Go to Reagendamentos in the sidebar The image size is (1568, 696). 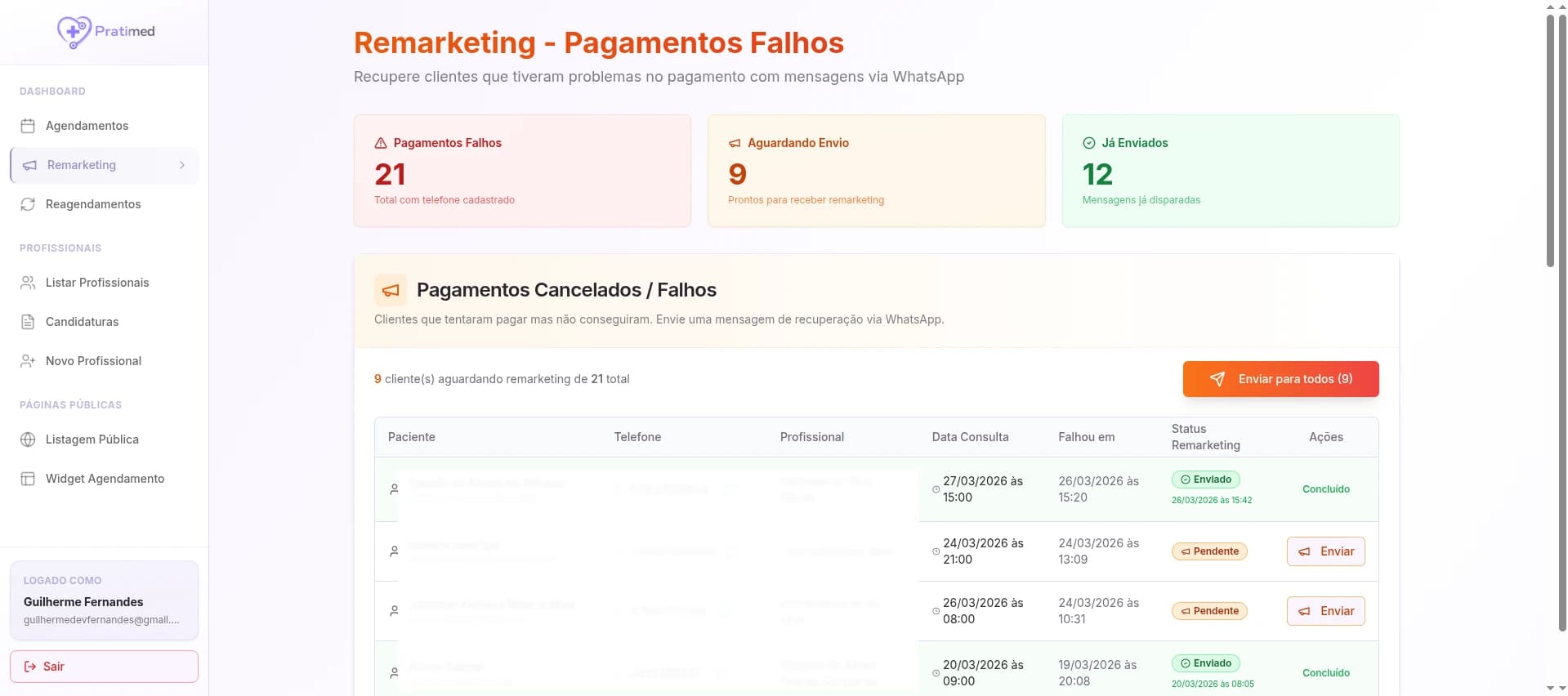(x=93, y=204)
